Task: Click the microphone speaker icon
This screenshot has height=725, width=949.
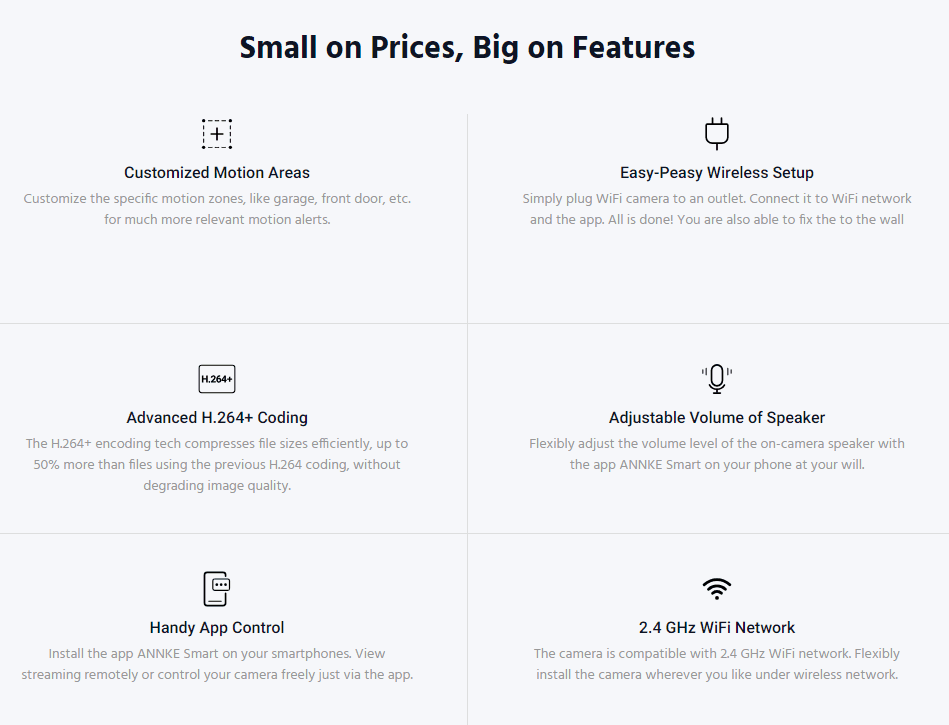Action: coord(717,379)
